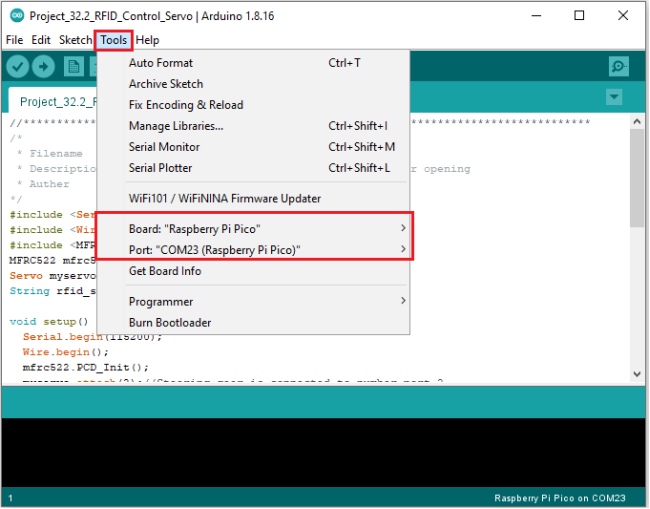Close the open Tools menu

coord(114,40)
